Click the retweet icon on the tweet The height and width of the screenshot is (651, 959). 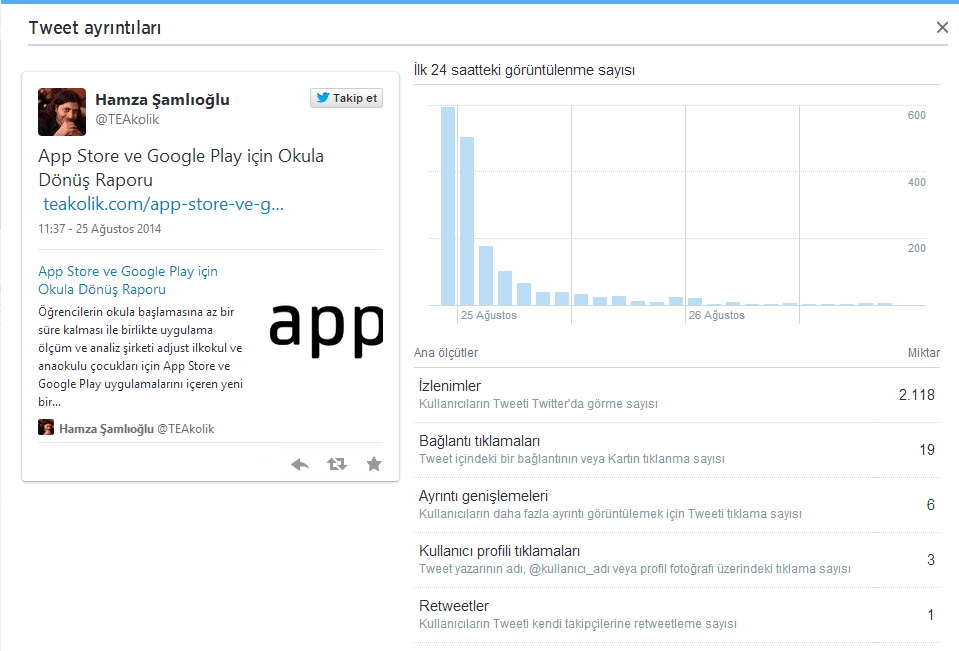tap(337, 464)
